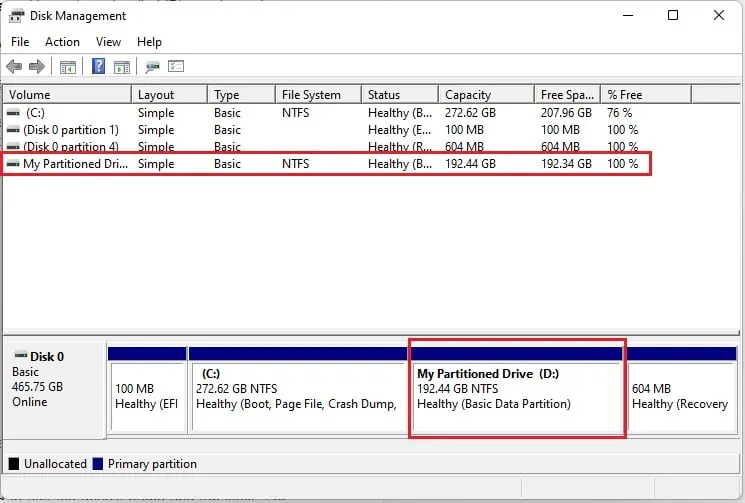
Task: Toggle the Show/Hide Action Pane icon
Action: [x=121, y=67]
